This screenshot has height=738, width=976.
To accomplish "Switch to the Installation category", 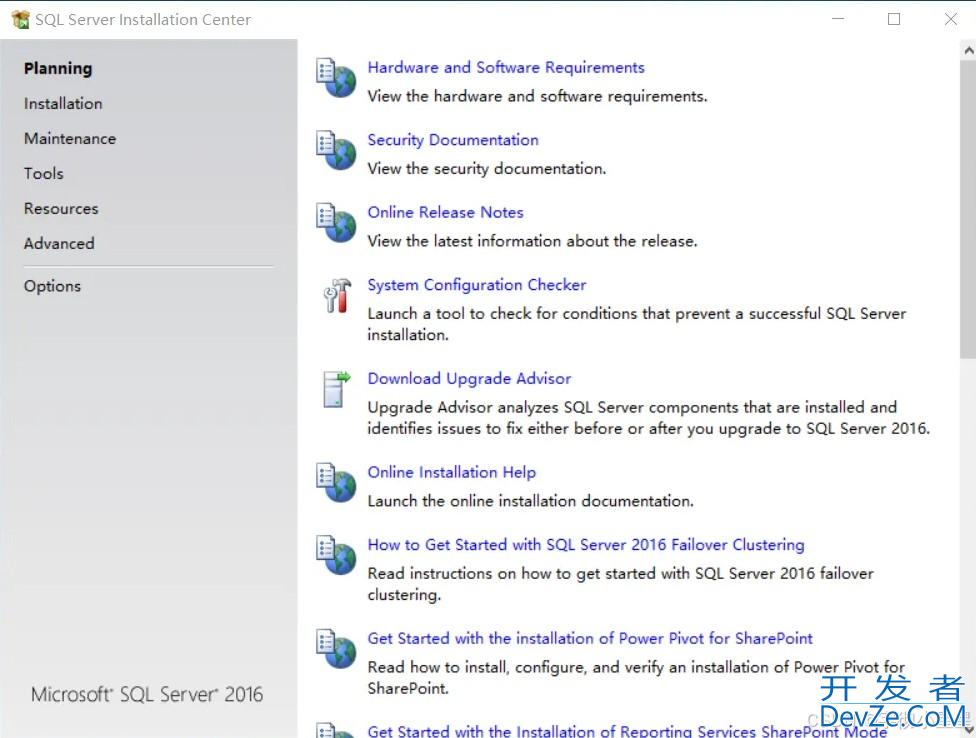I will pyautogui.click(x=63, y=103).
